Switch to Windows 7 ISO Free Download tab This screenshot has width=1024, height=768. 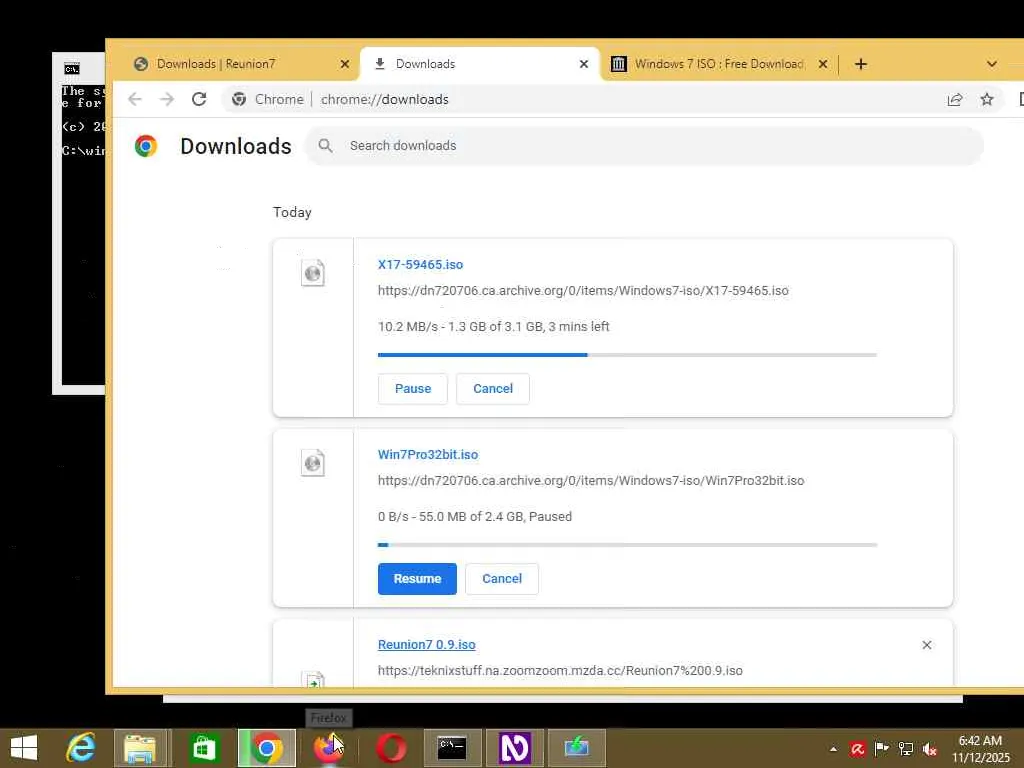point(718,64)
